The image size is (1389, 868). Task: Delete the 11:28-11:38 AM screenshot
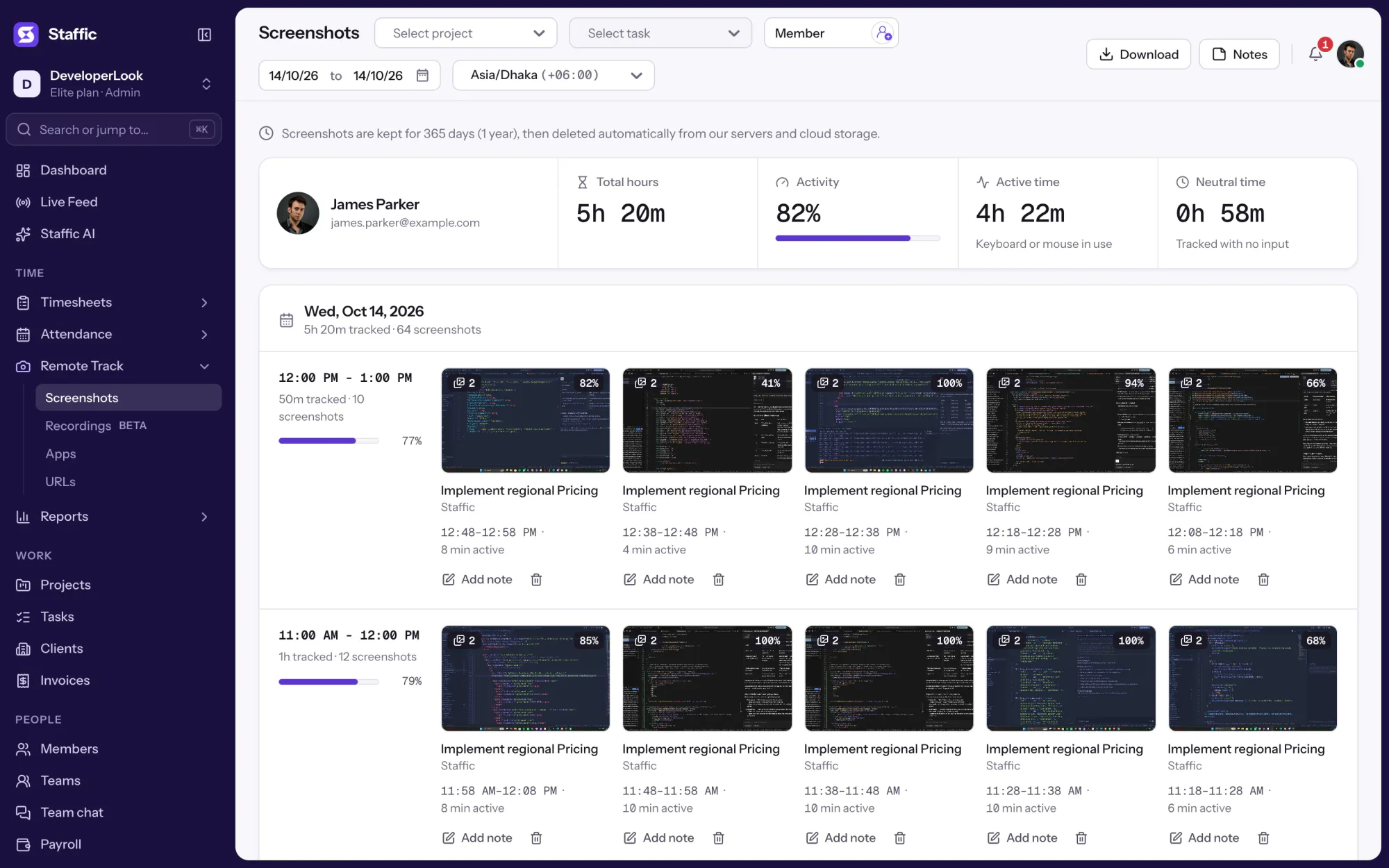[1081, 838]
